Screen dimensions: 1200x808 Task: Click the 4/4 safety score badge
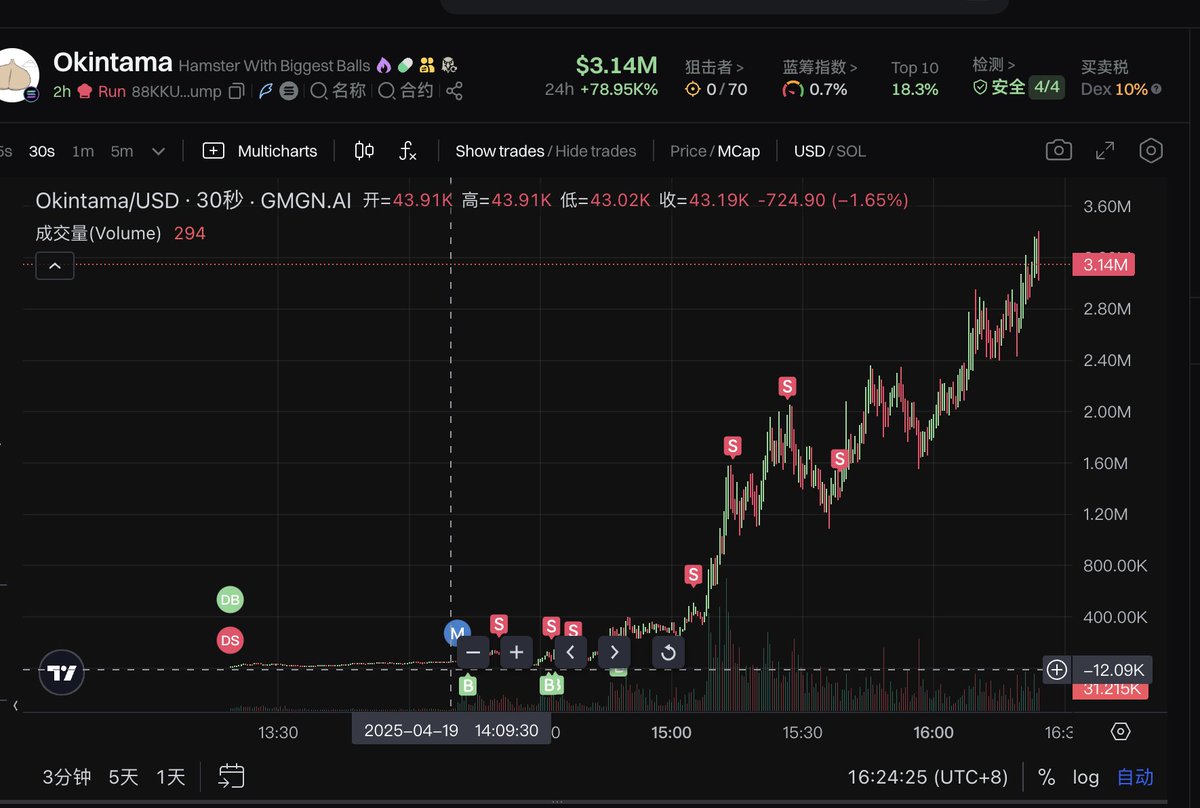(1047, 87)
